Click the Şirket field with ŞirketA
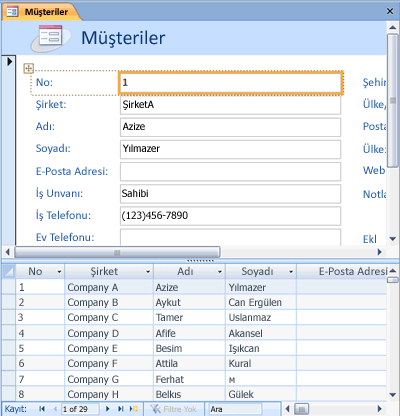The image size is (400, 416). click(230, 105)
